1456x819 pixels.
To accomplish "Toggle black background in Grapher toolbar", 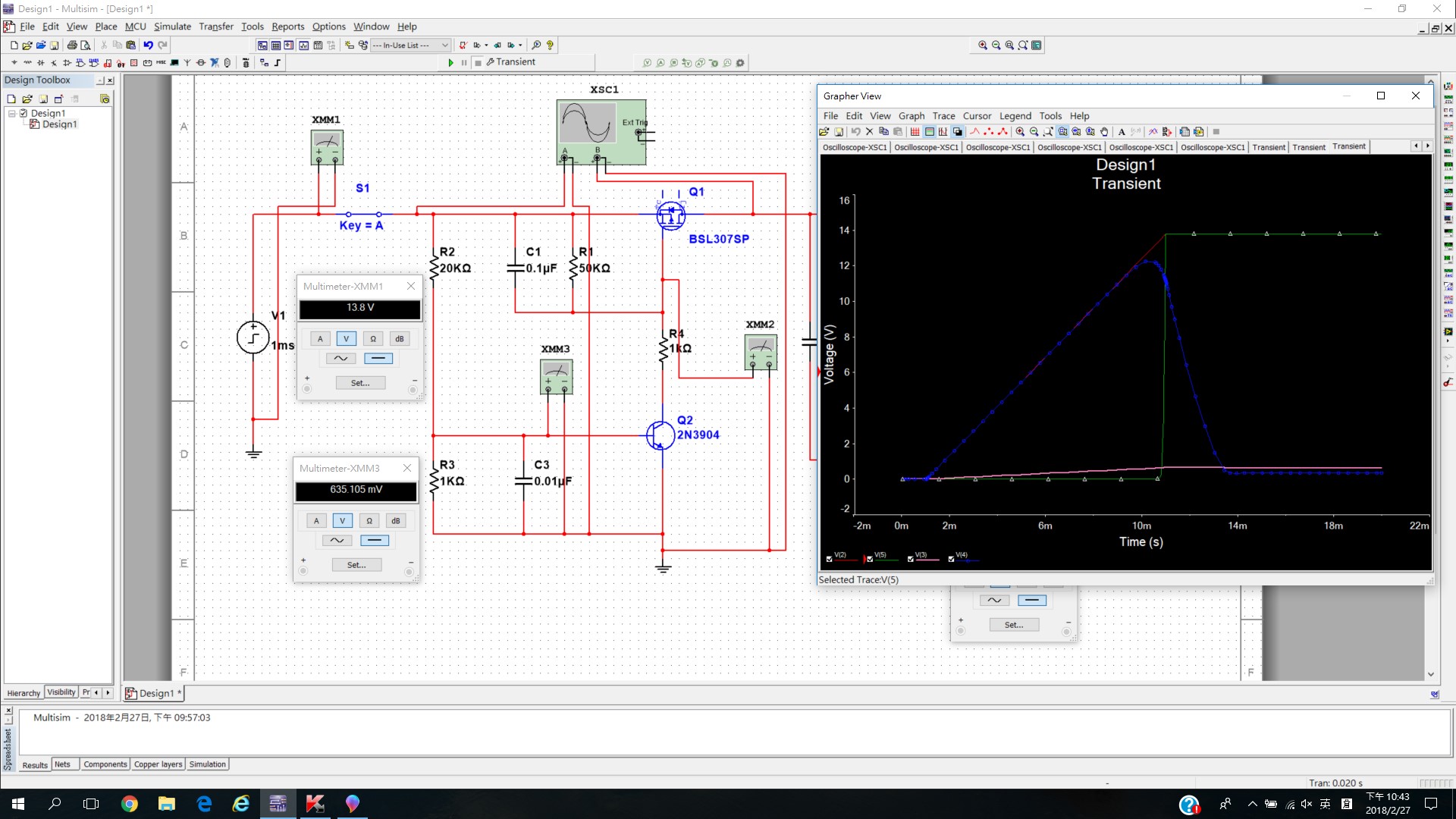I will pyautogui.click(x=957, y=132).
